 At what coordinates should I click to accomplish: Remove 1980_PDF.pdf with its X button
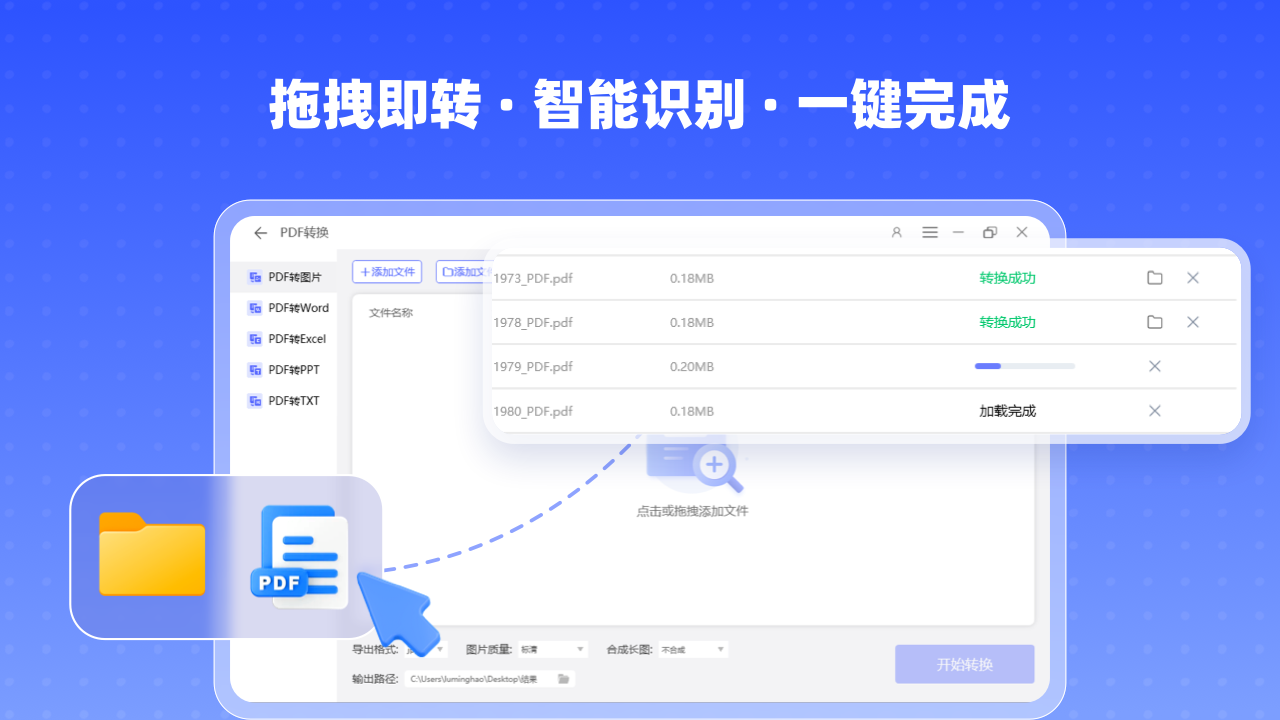tap(1154, 410)
